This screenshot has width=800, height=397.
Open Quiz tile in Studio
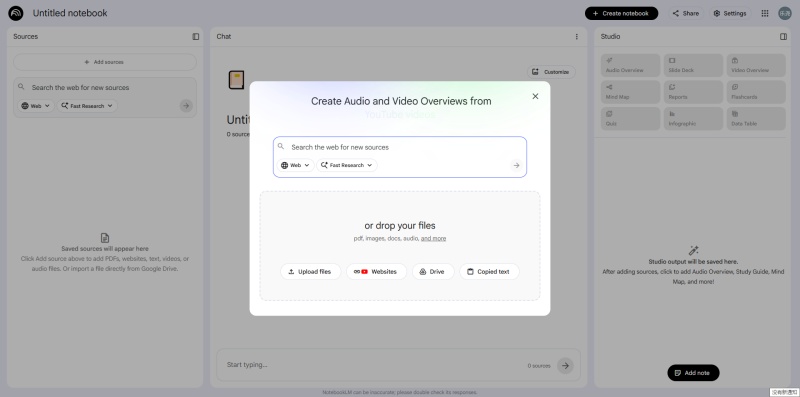point(630,118)
